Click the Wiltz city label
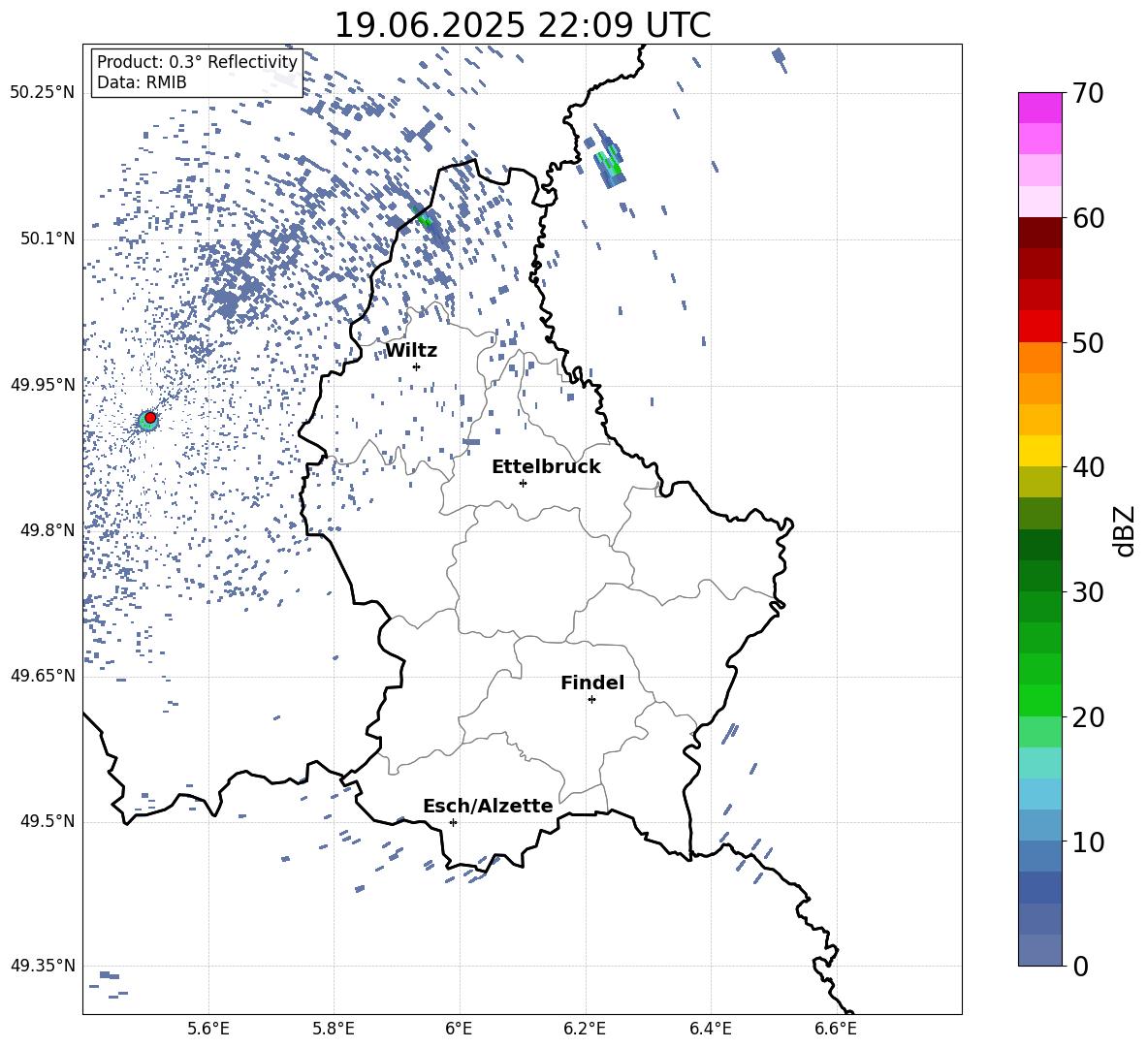The image size is (1148, 1048). 411,351
